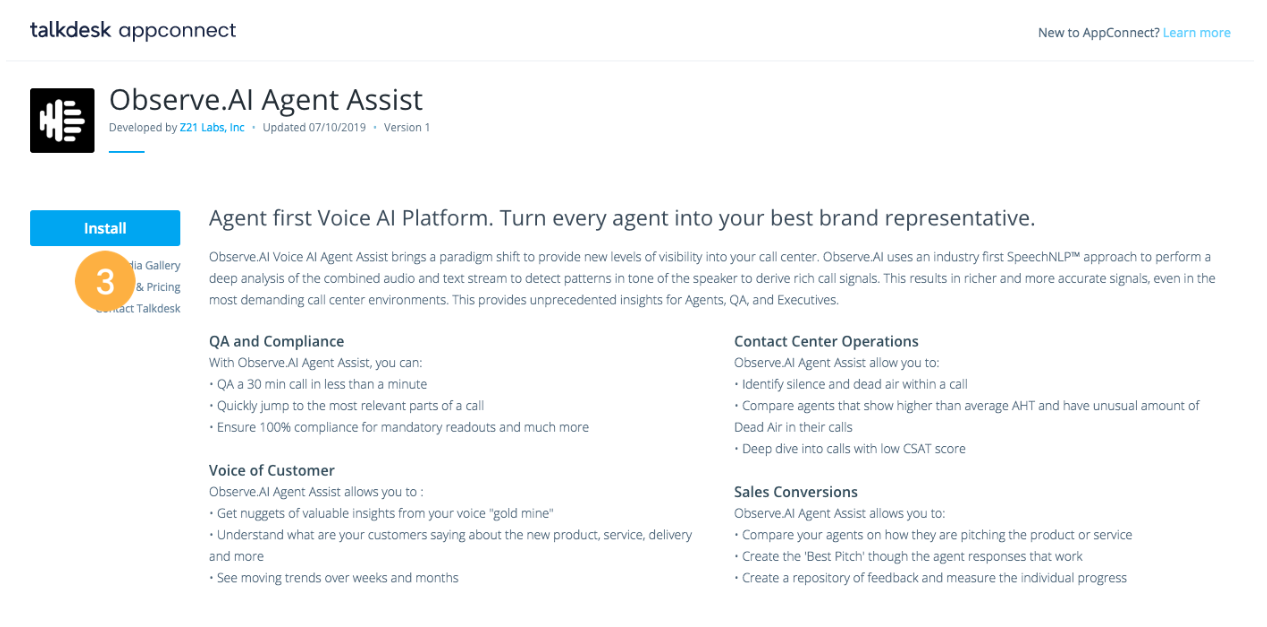The image size is (1267, 627).
Task: Install the Observe.AI Agent Assist app
Action: click(x=105, y=228)
